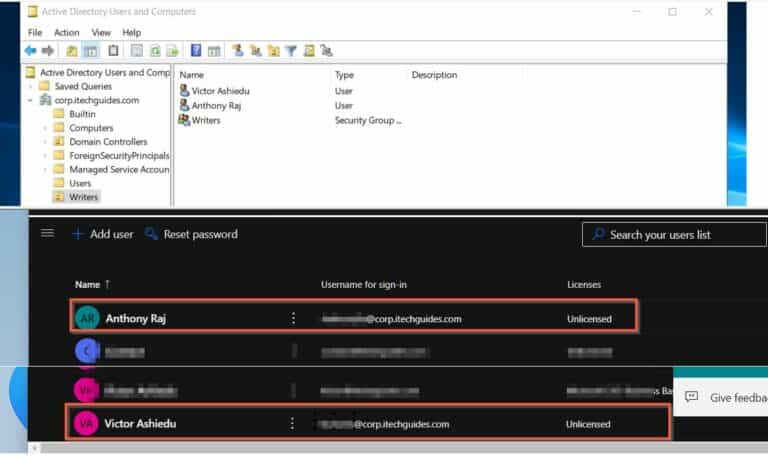Image resolution: width=768 pixels, height=457 pixels.
Task: Select Anthony Raj row in ADUC list
Action: coord(216,105)
